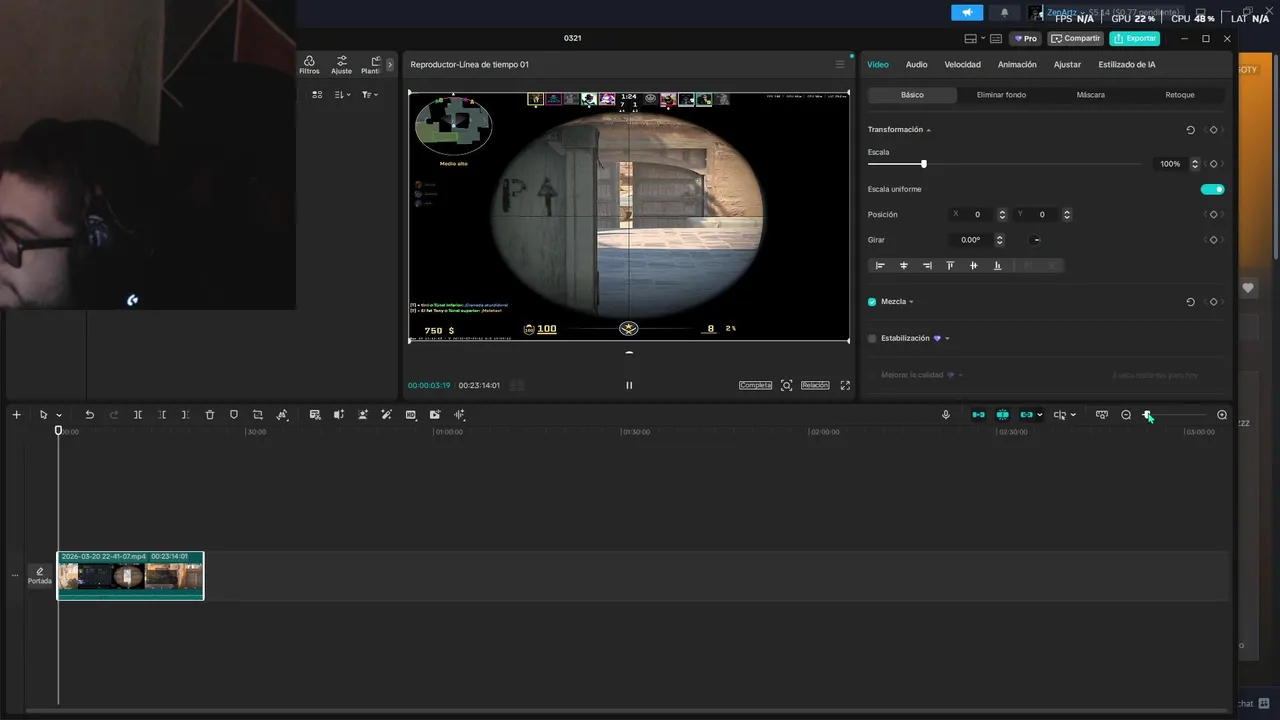Click the Girar rotation dial

[1036, 240]
